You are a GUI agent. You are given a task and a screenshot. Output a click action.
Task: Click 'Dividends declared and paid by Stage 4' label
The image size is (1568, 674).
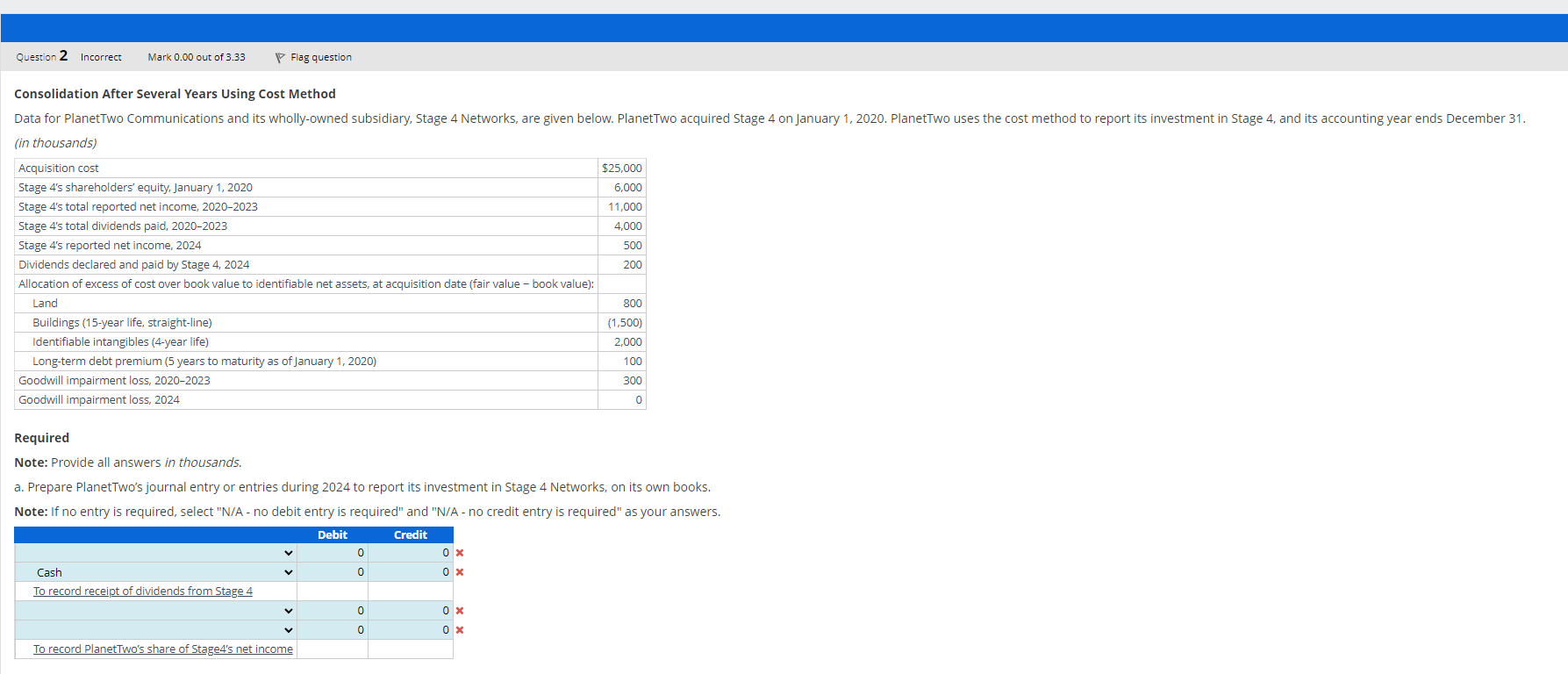coord(133,265)
